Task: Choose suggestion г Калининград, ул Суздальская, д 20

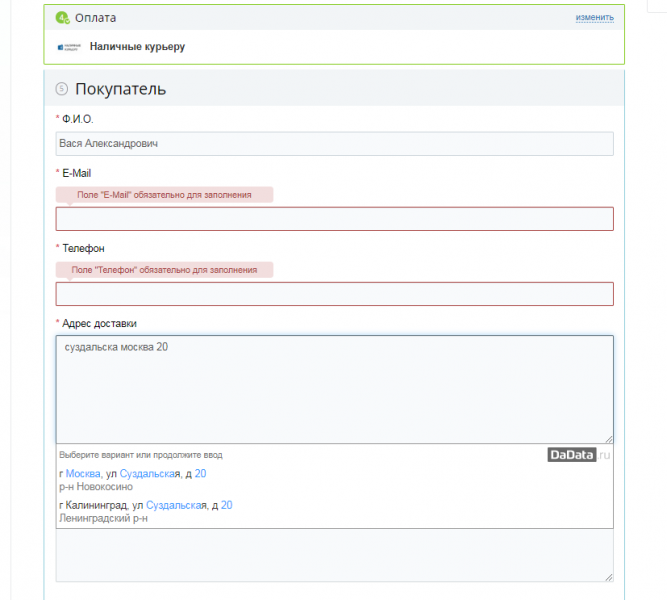Action: (334, 511)
